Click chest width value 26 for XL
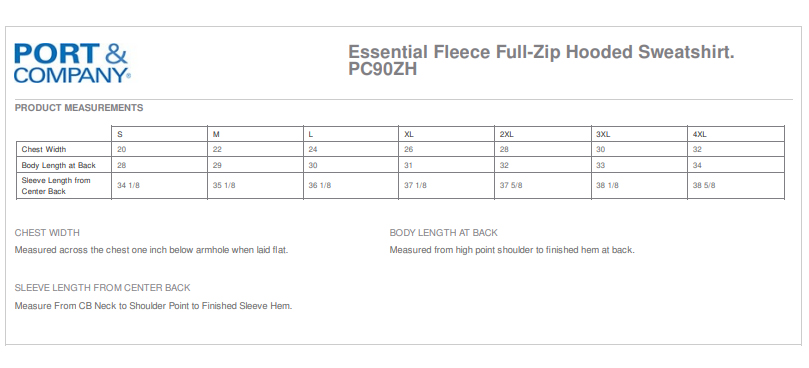 coord(409,150)
